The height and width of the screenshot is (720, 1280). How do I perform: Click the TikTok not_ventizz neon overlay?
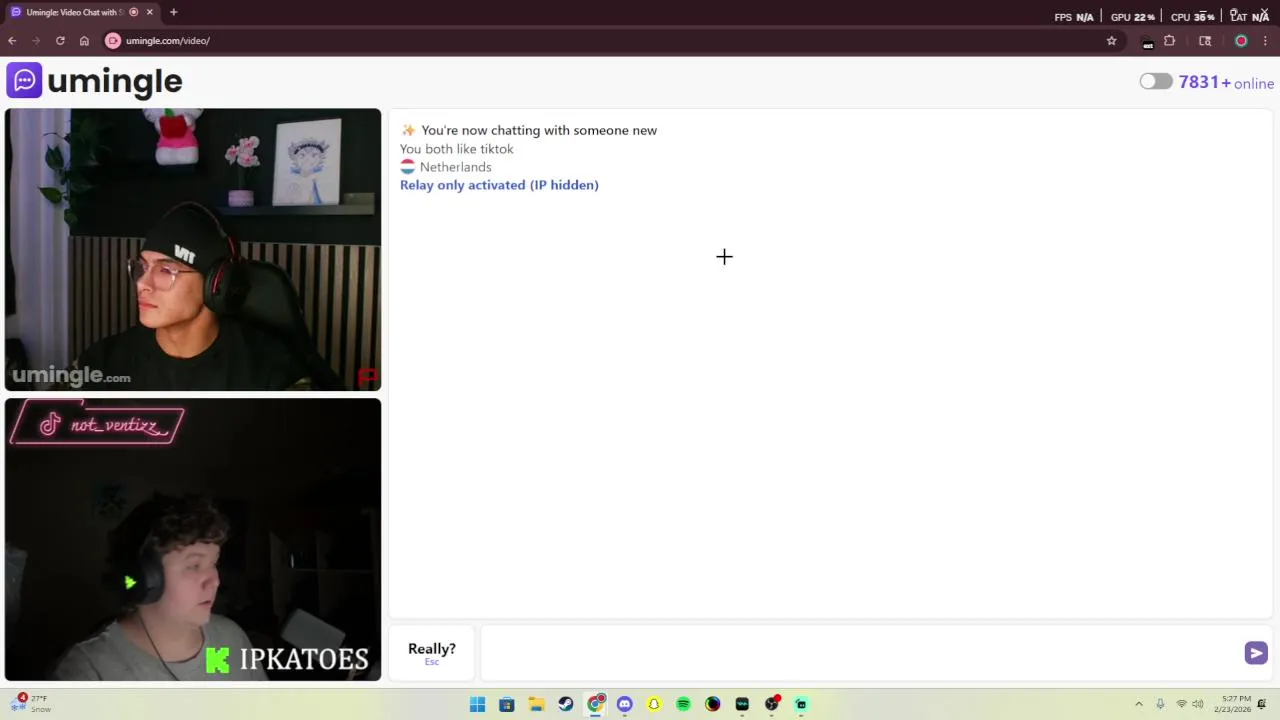(x=97, y=425)
